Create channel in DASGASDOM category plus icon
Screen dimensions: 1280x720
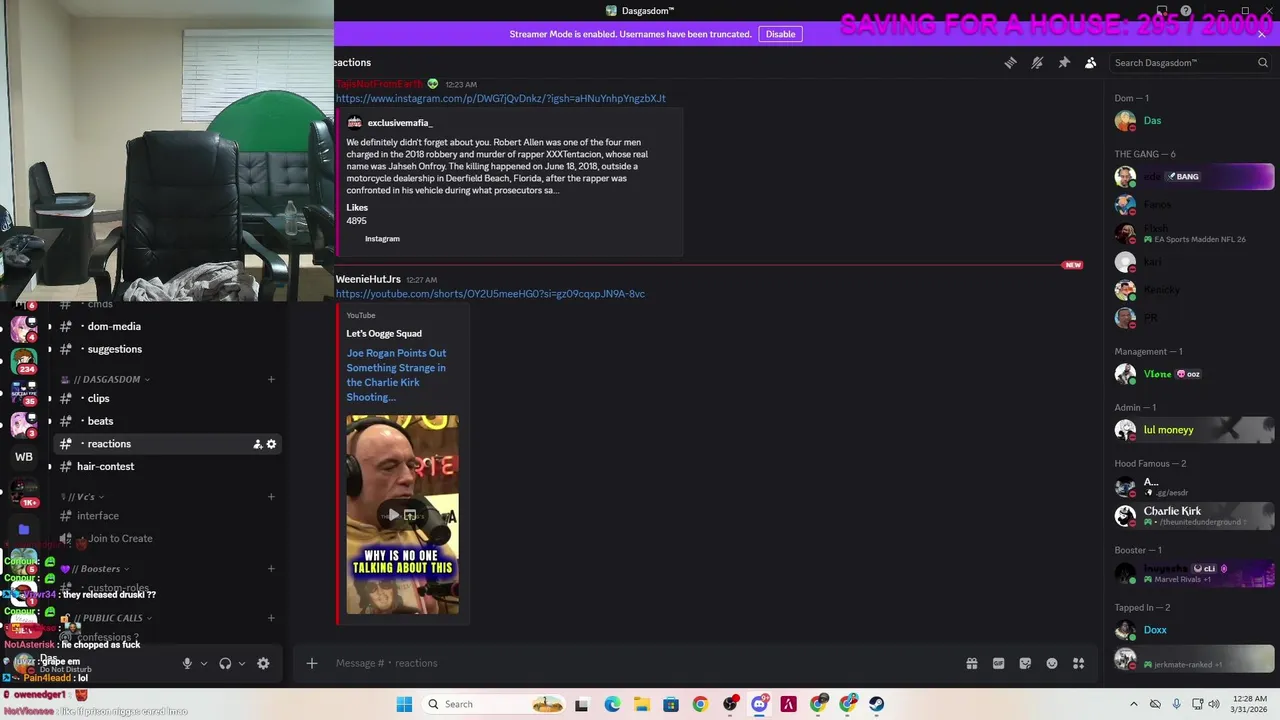click(271, 380)
